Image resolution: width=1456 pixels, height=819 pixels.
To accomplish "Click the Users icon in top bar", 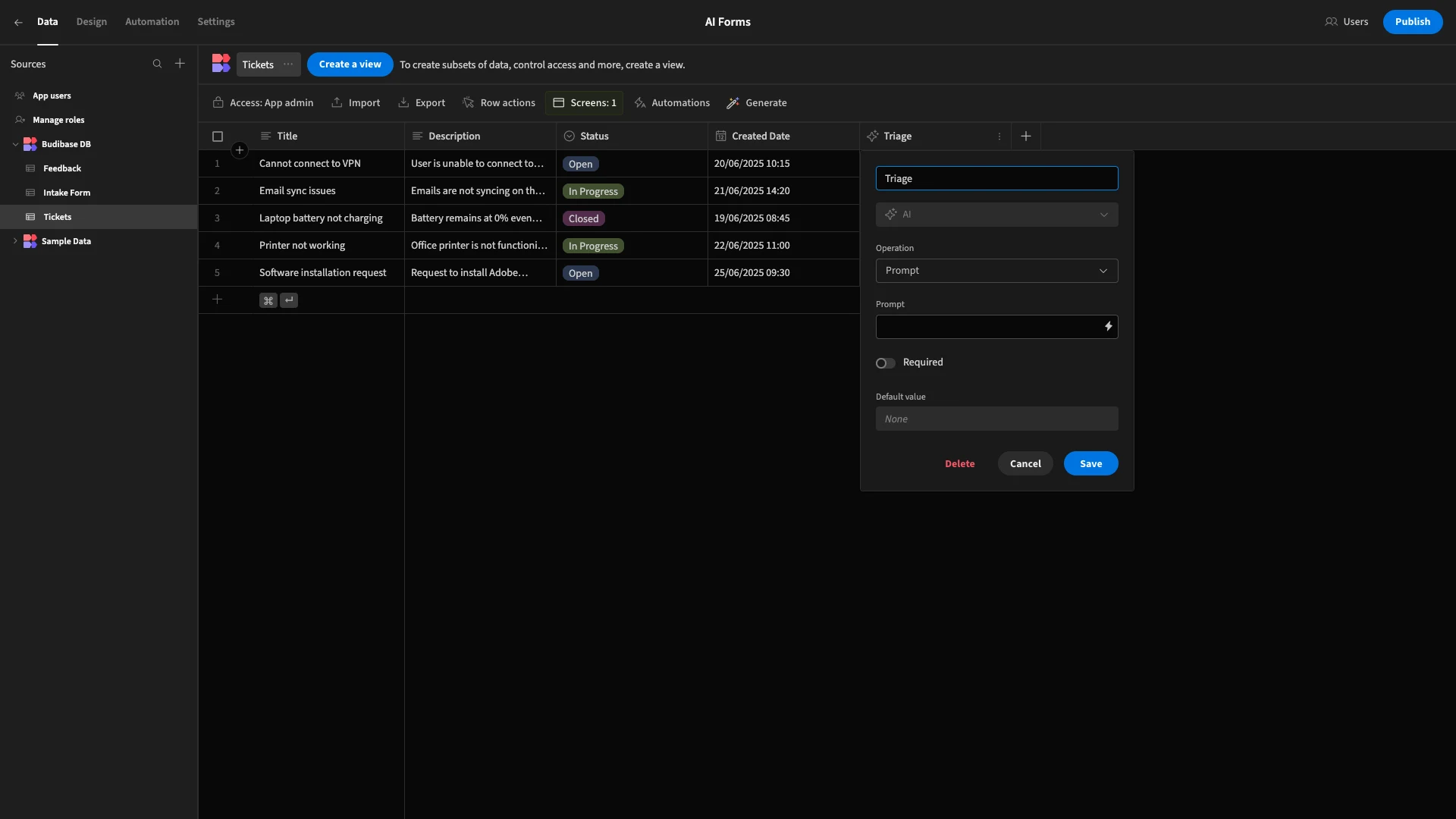I will click(1331, 22).
